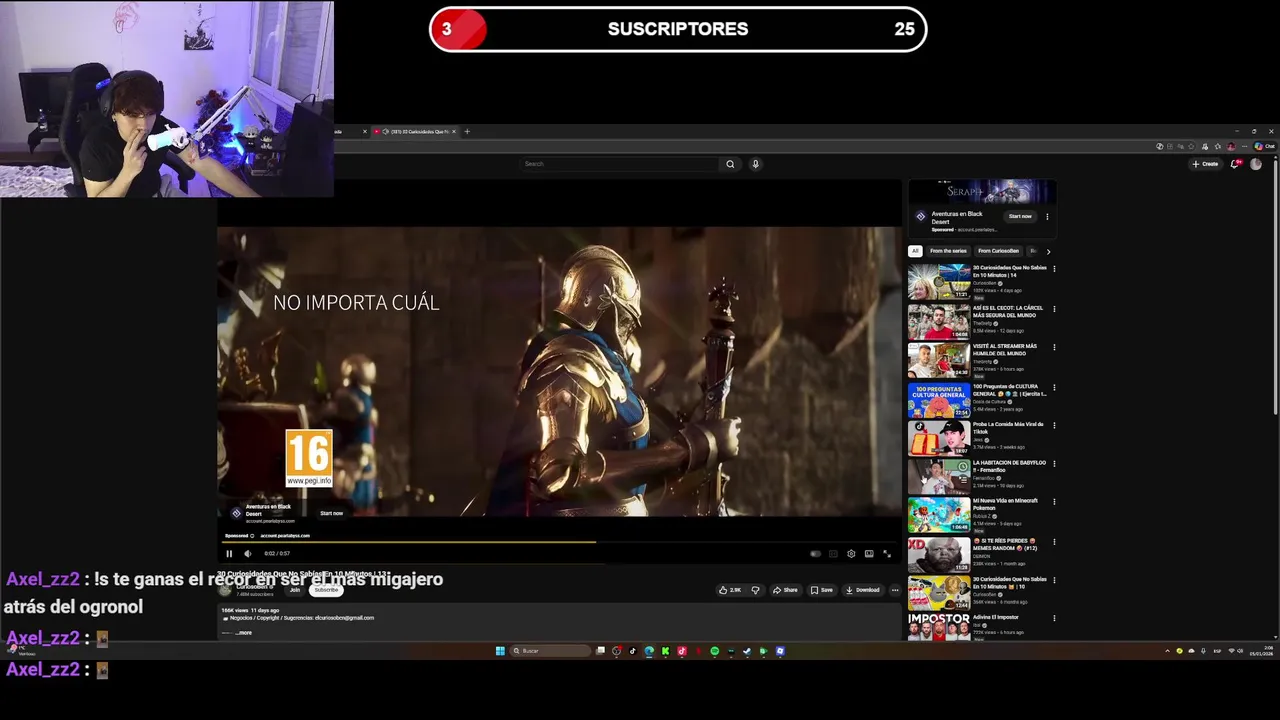Screen dimensions: 1280x720
Task: Open options for the 100 Preguntas video
Action: pyautogui.click(x=1054, y=387)
